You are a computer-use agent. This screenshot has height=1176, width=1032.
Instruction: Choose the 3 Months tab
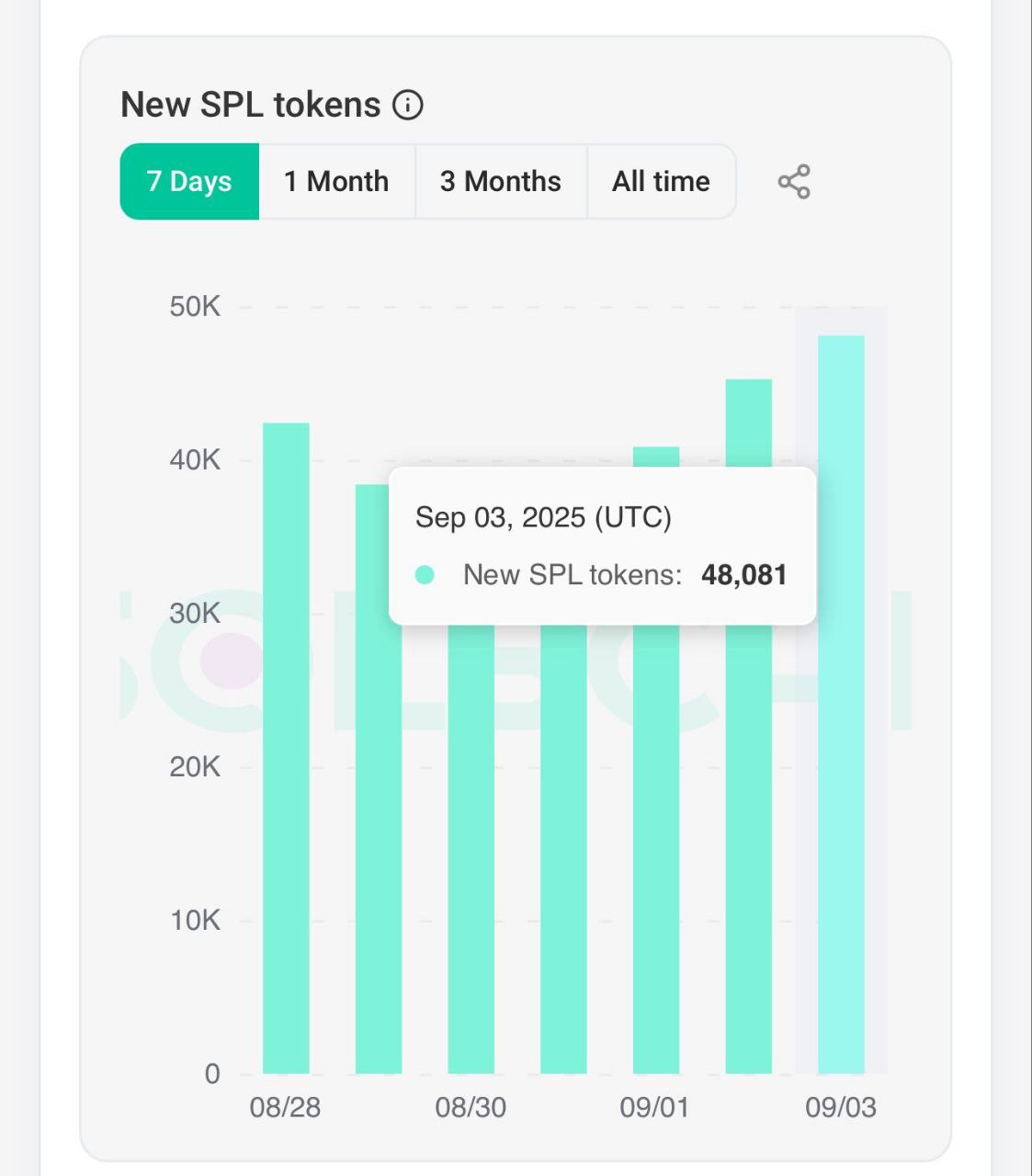(501, 182)
